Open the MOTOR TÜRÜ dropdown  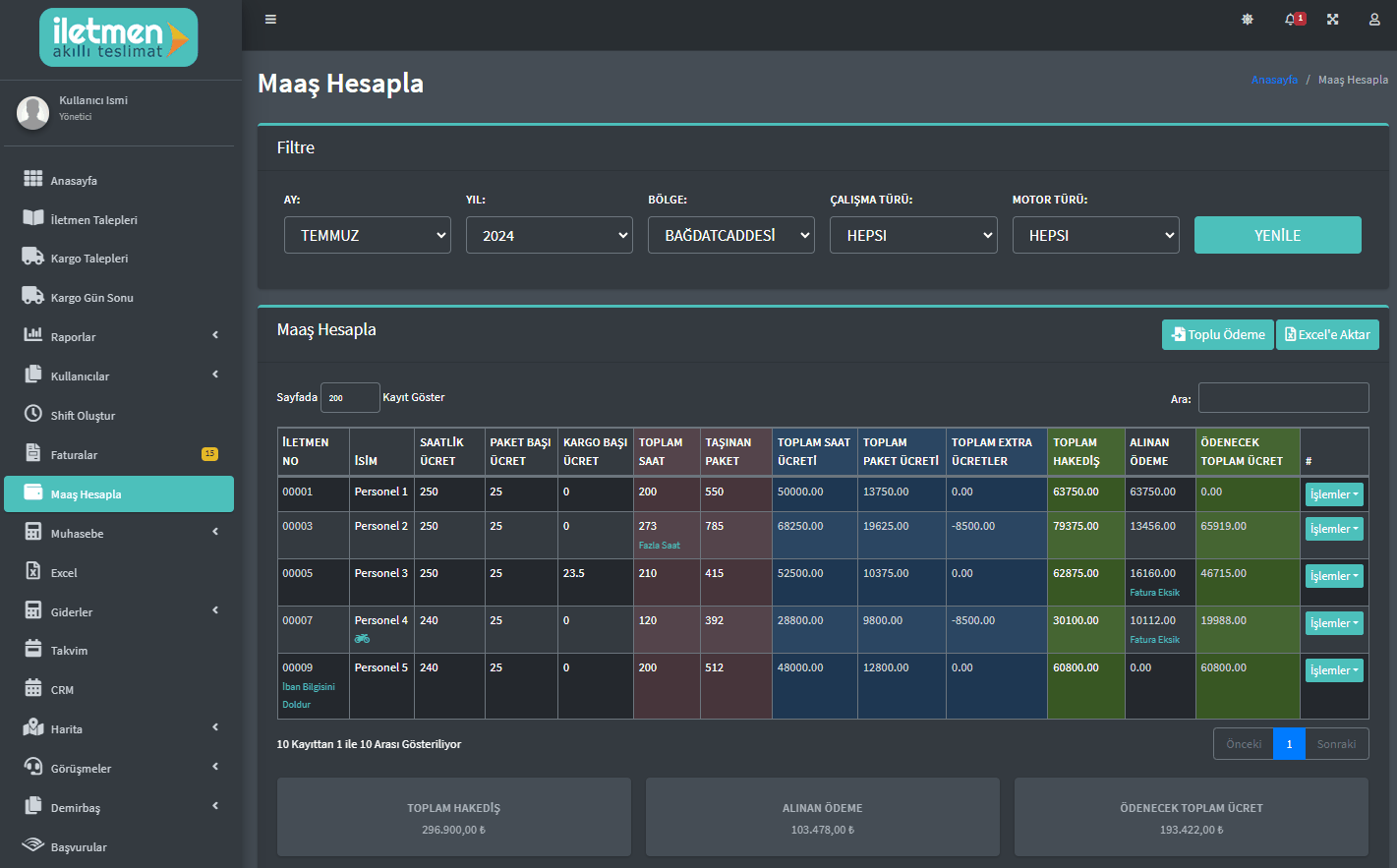(x=1096, y=235)
